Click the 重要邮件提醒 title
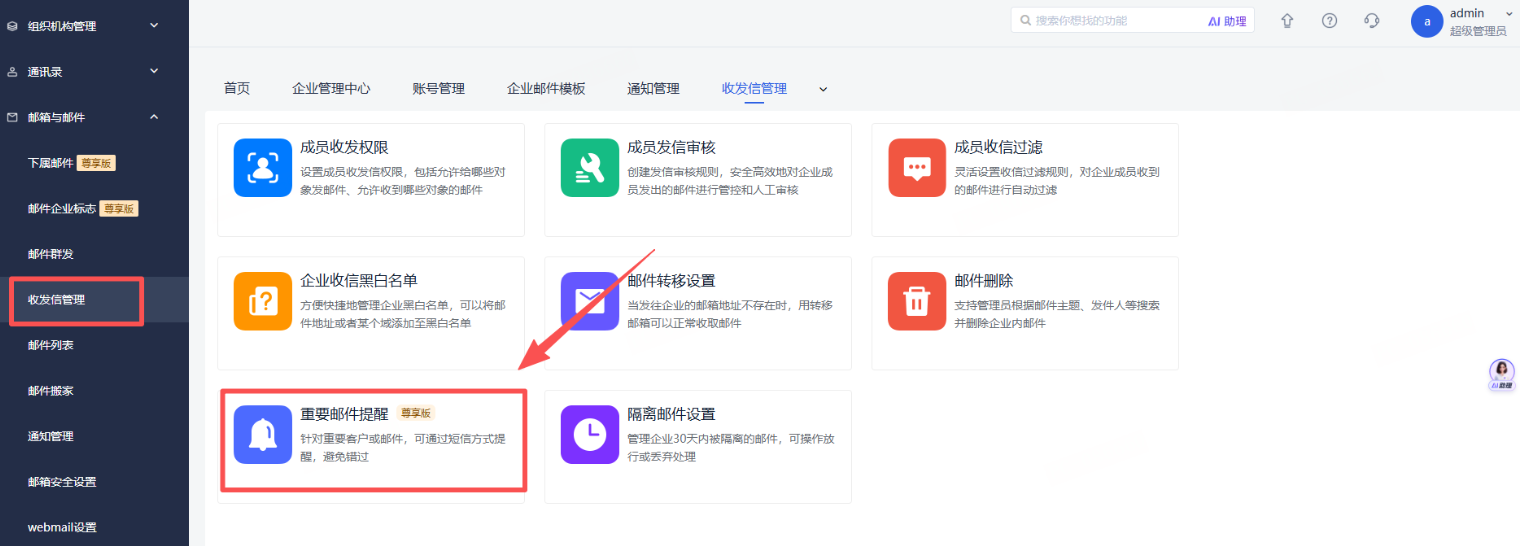Screen dimensions: 1520x546 344,414
